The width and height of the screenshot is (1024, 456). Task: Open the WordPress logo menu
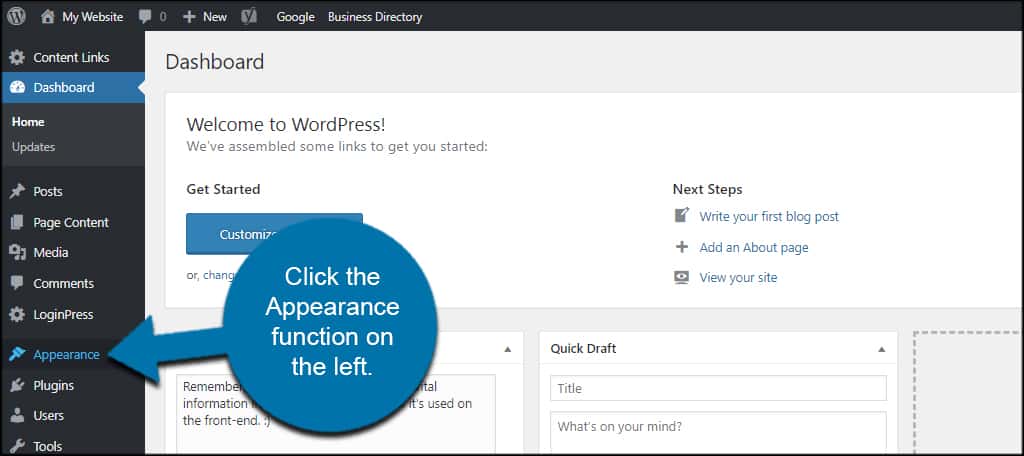point(16,17)
